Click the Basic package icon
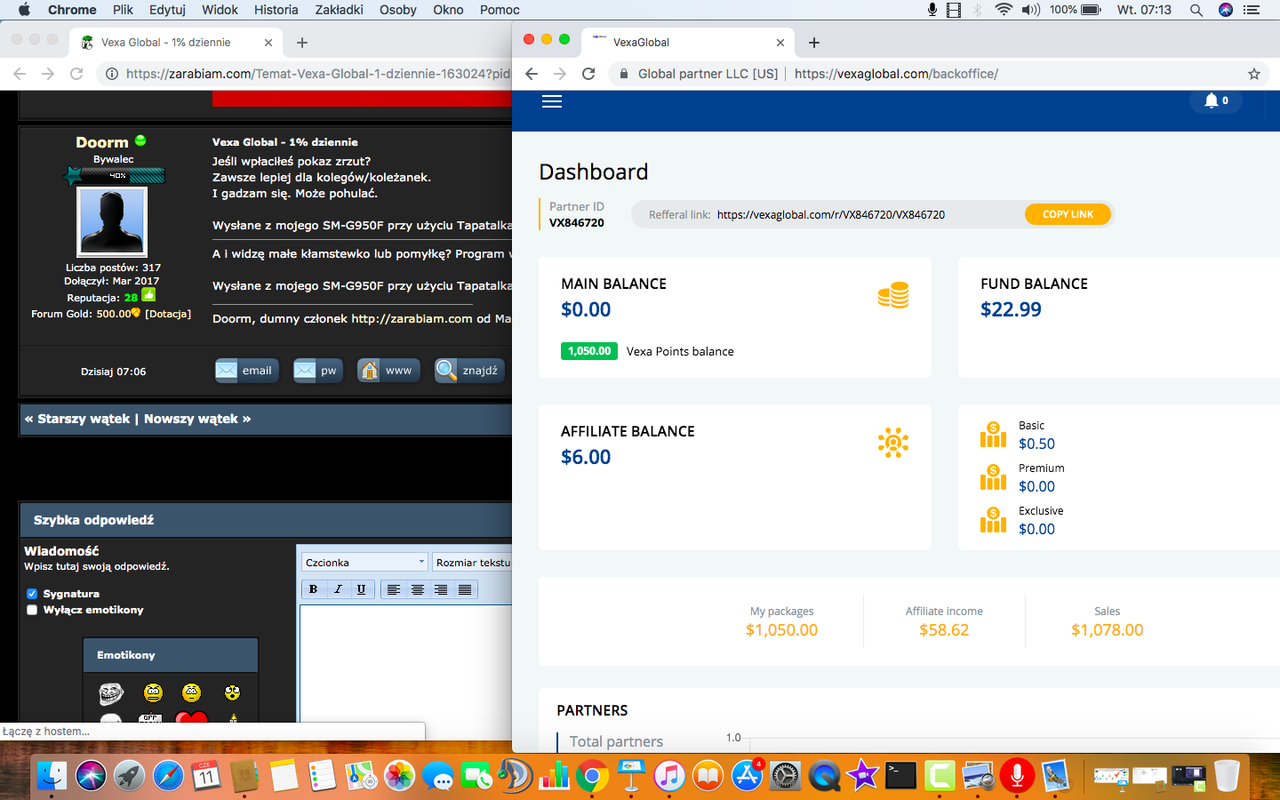Screen dimensions: 1280x800 click(993, 435)
